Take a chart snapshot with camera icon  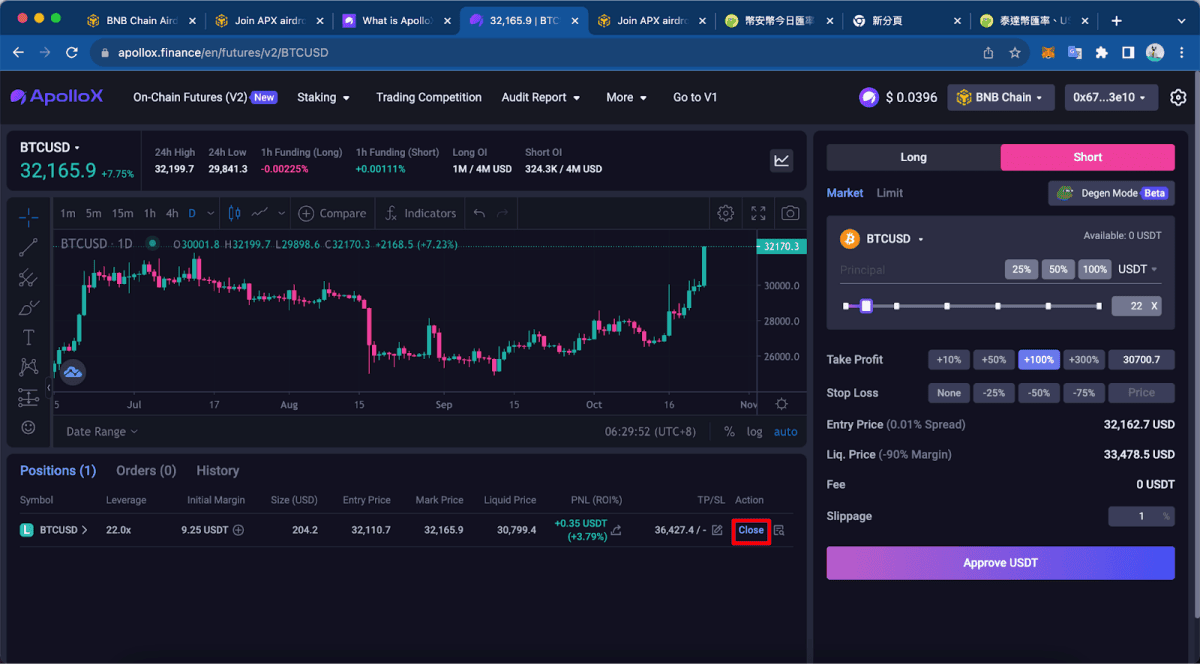790,213
